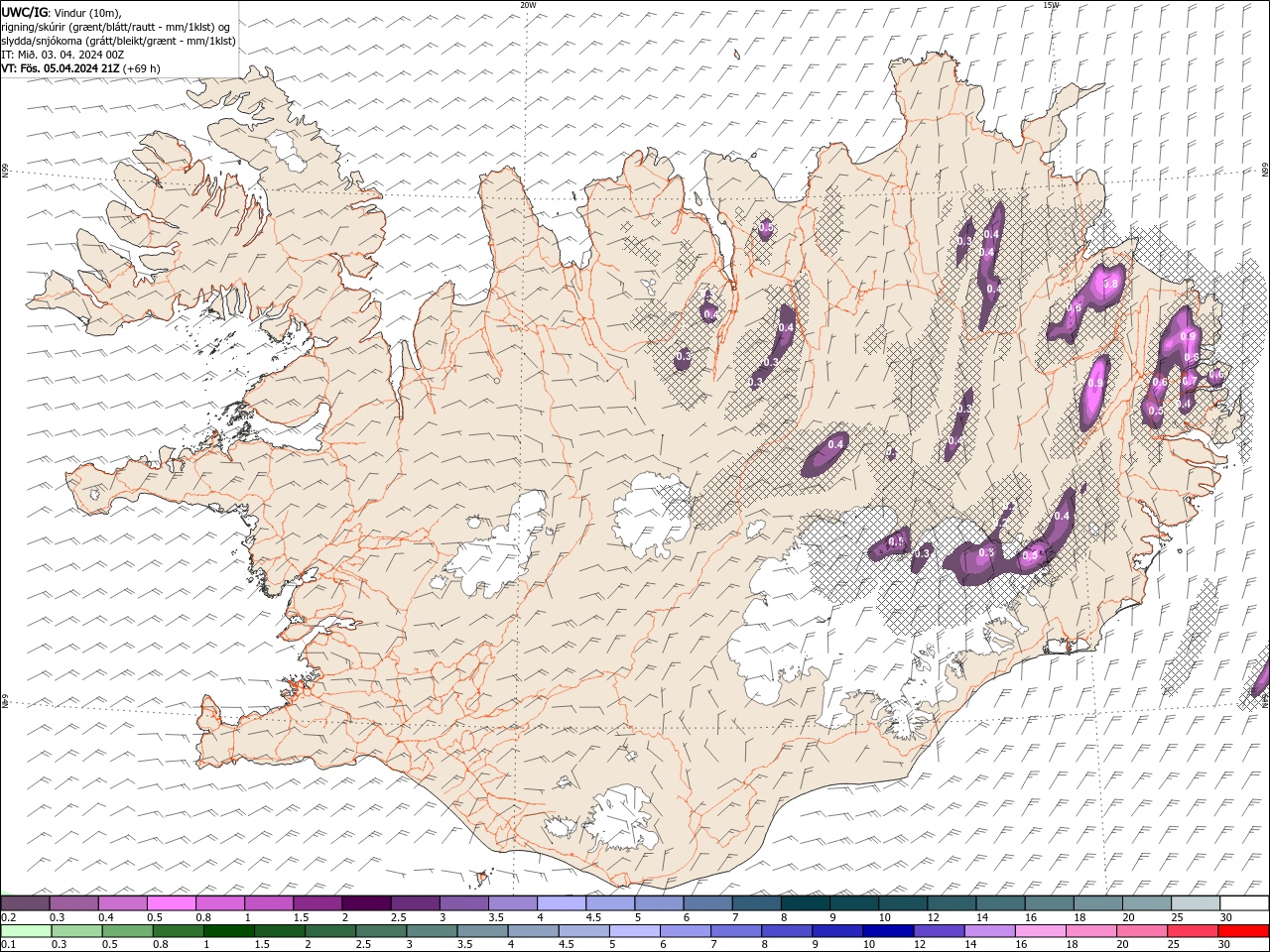Click the dark mauve 0.2 snow legend swatch
Screen dimensions: 1270x952
click(25, 902)
